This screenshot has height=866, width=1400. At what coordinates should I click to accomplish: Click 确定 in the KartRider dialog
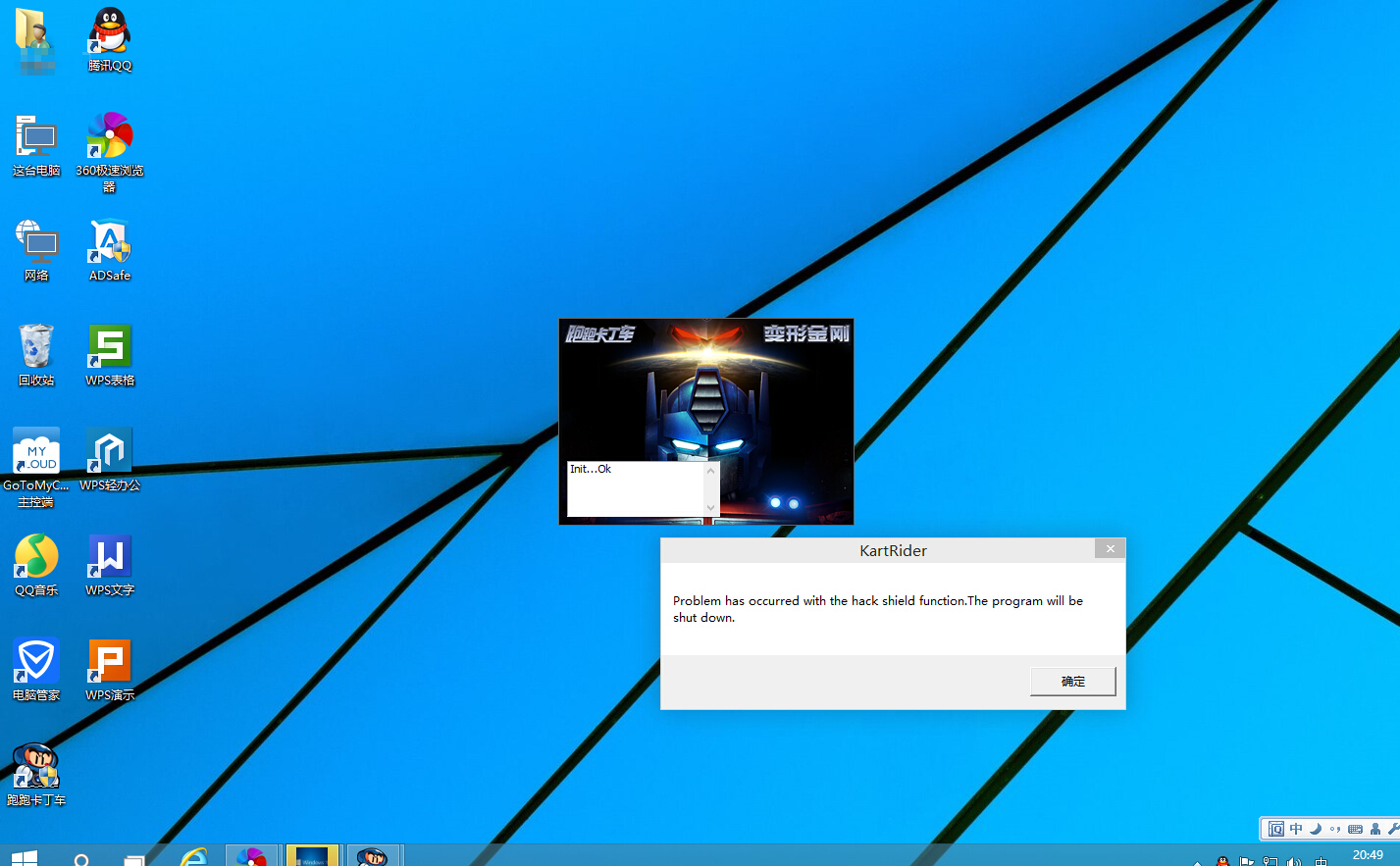1073,682
